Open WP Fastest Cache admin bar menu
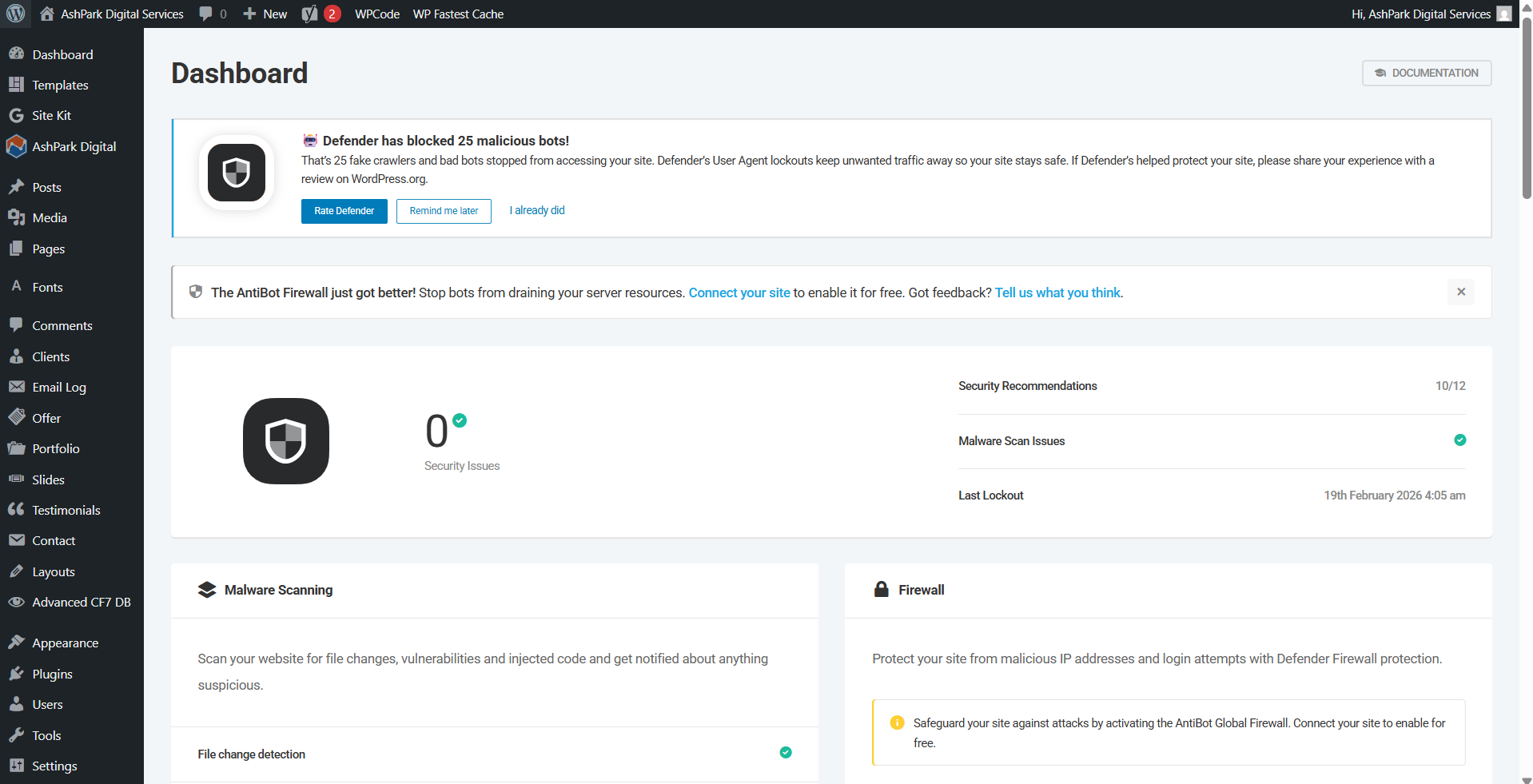This screenshot has width=1533, height=784. coord(457,14)
